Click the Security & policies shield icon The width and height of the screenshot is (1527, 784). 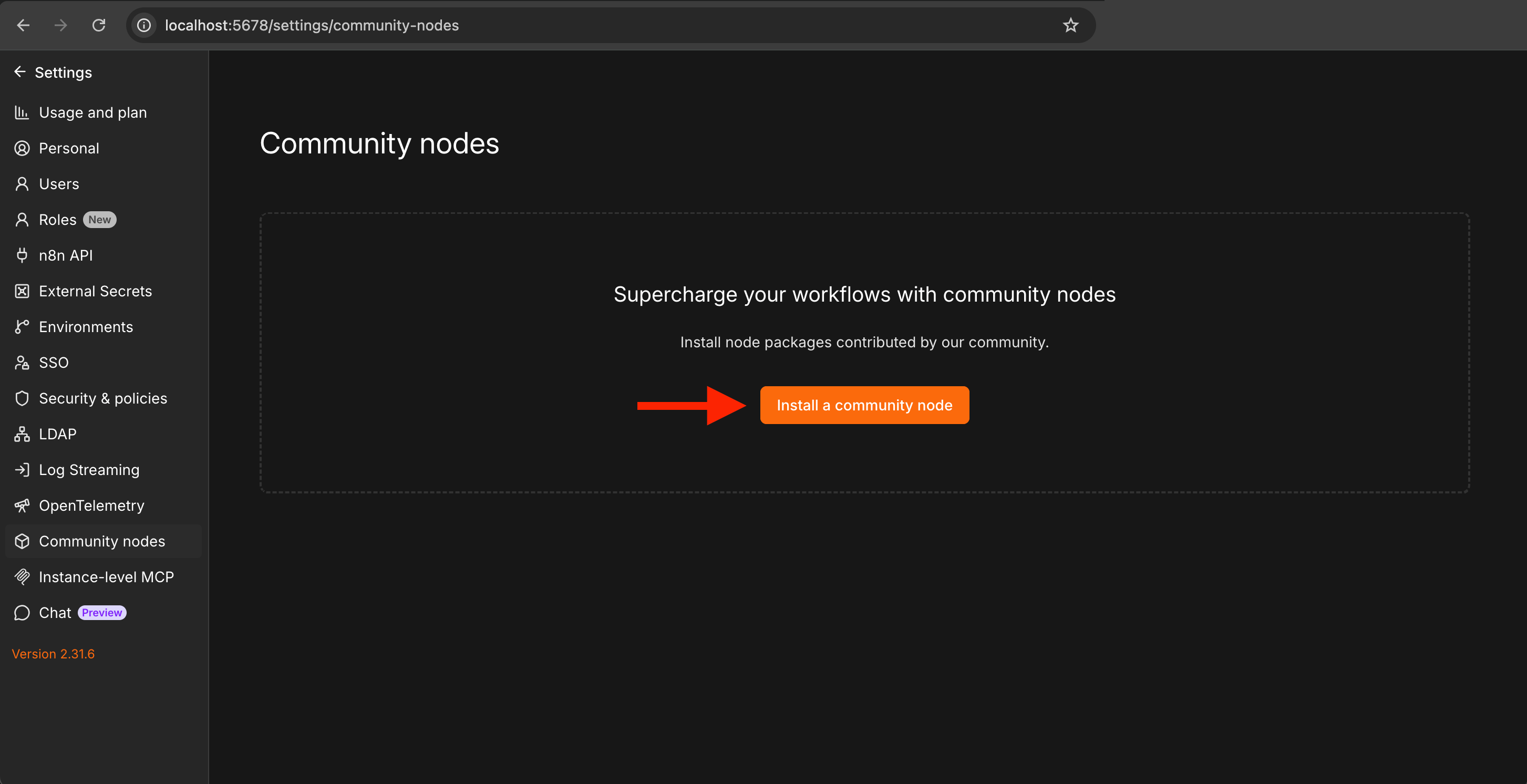click(22, 398)
